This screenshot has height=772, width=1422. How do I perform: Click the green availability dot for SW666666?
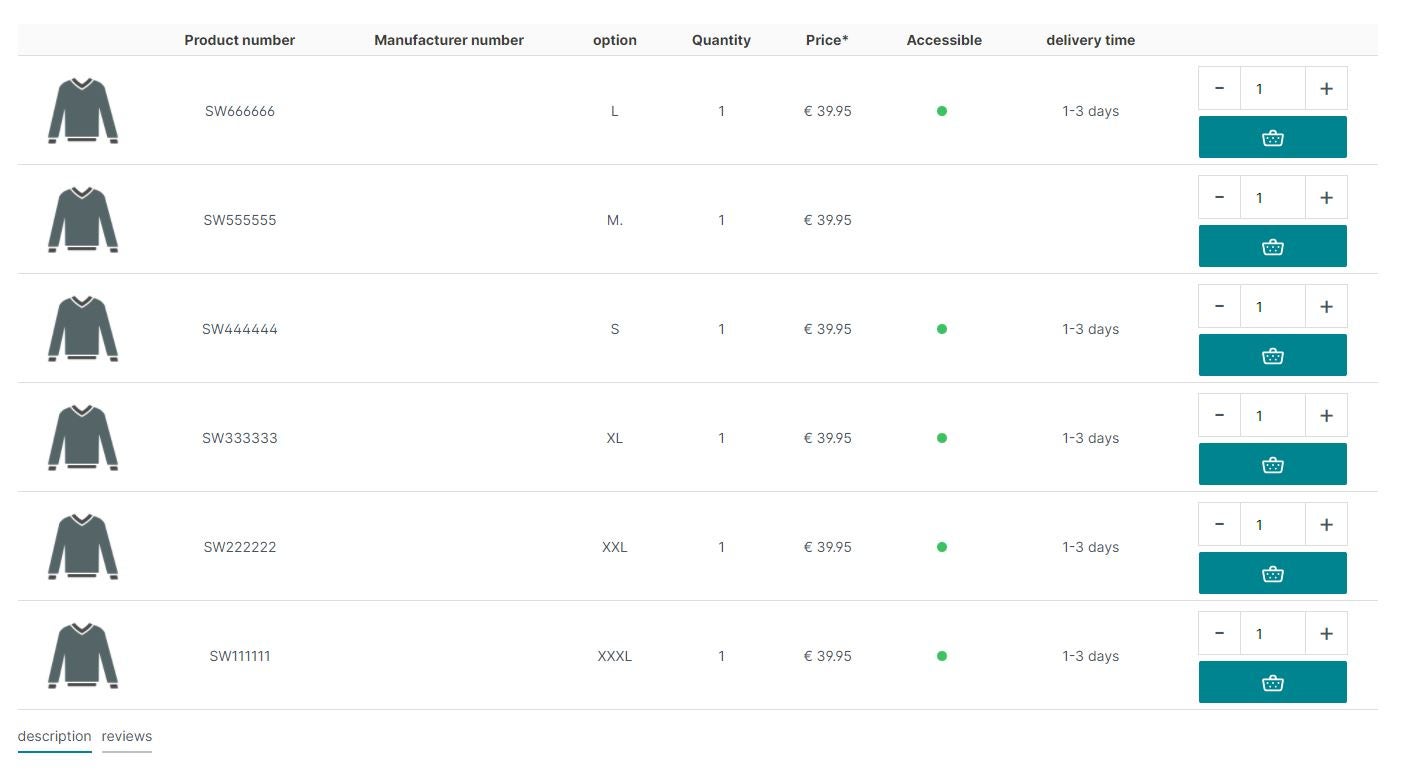click(942, 111)
